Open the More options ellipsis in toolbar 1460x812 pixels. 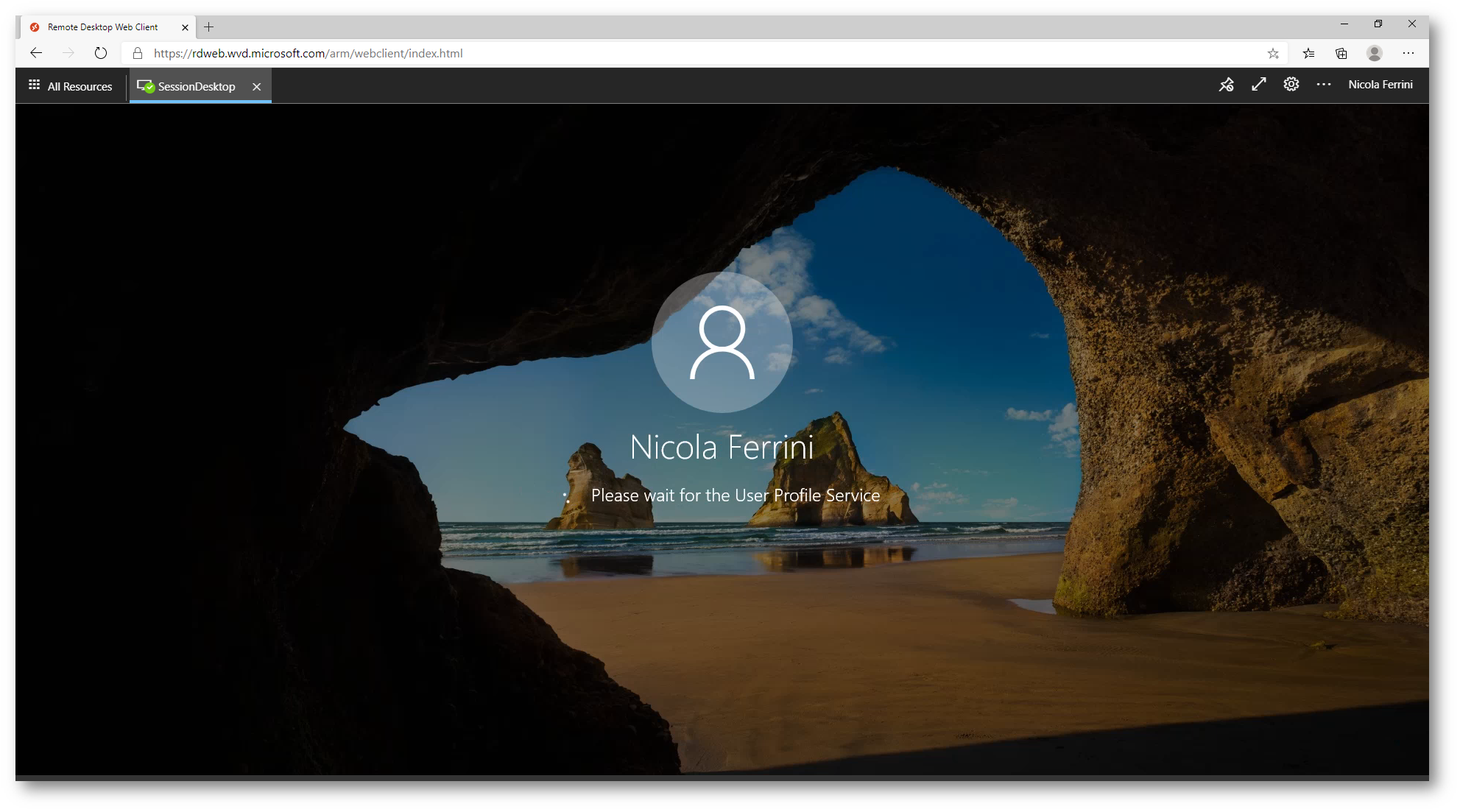[x=1323, y=85]
